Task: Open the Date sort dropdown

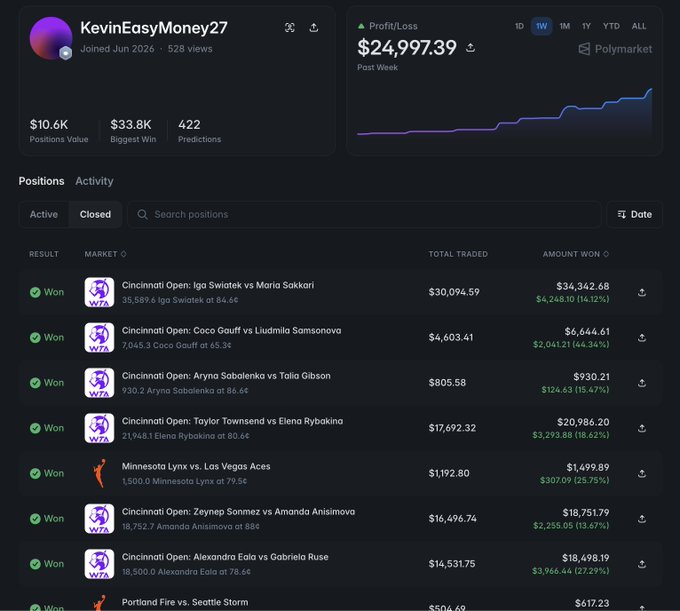Action: click(634, 214)
